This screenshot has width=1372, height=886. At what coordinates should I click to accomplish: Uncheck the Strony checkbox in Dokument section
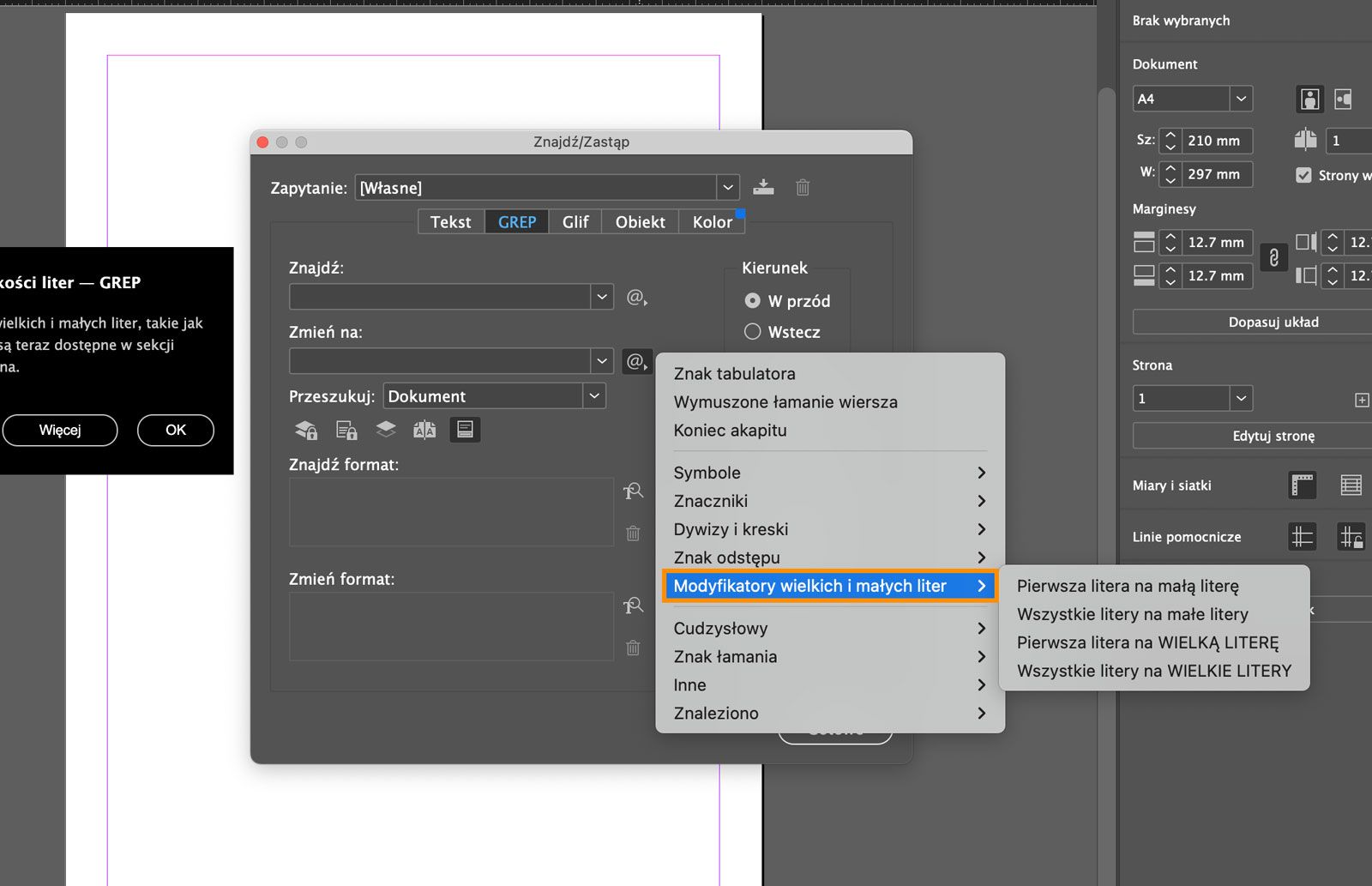point(1303,175)
